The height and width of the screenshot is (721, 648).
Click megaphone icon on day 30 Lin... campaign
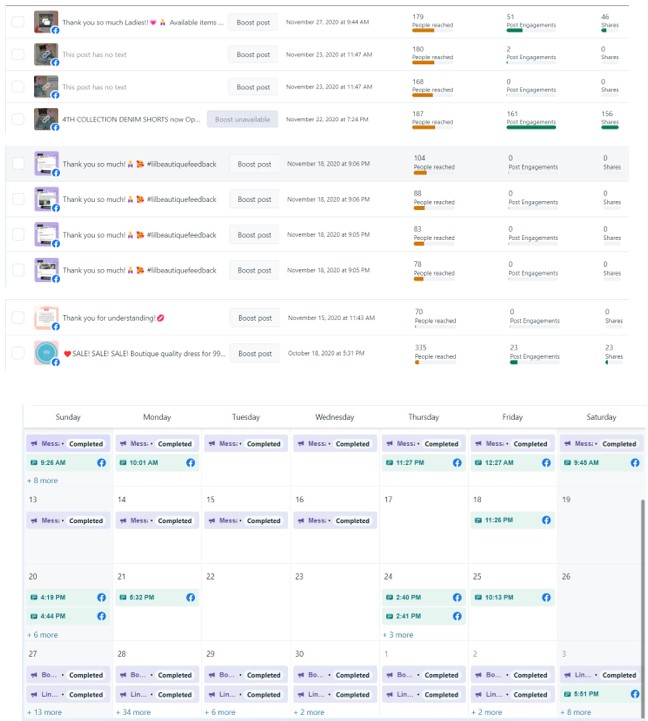[x=301, y=694]
